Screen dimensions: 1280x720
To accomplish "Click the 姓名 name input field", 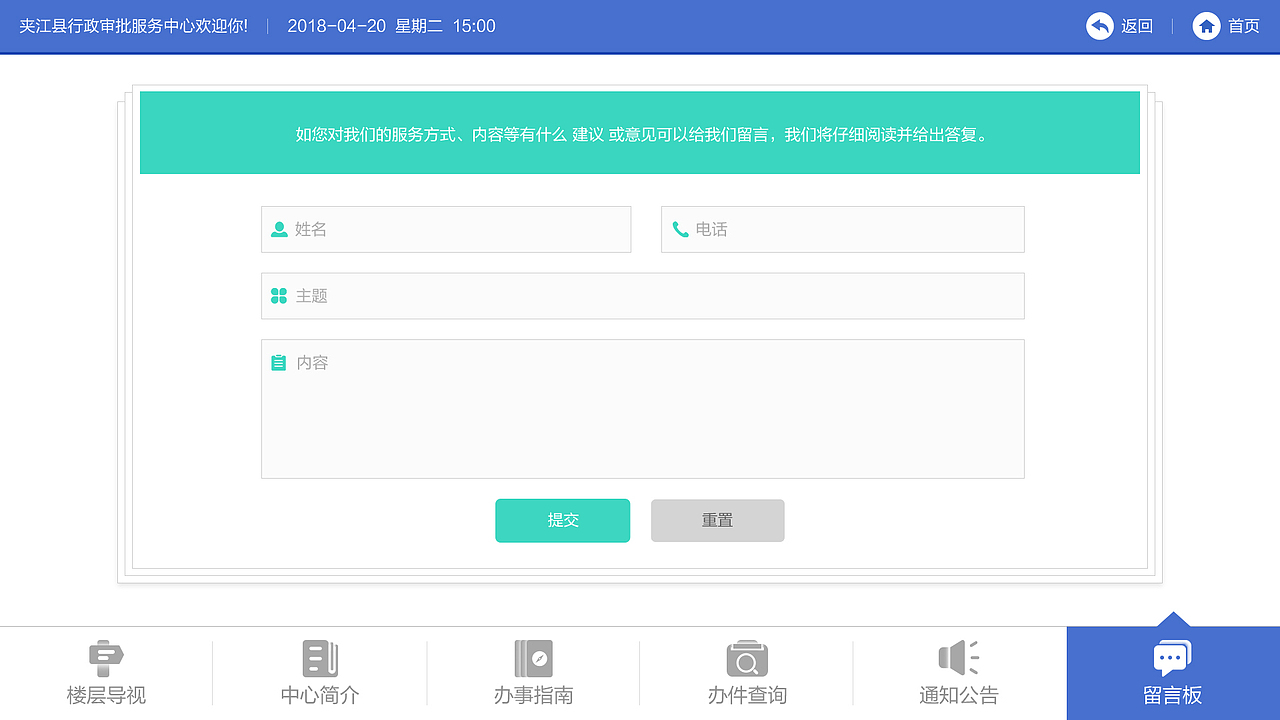I will (446, 229).
